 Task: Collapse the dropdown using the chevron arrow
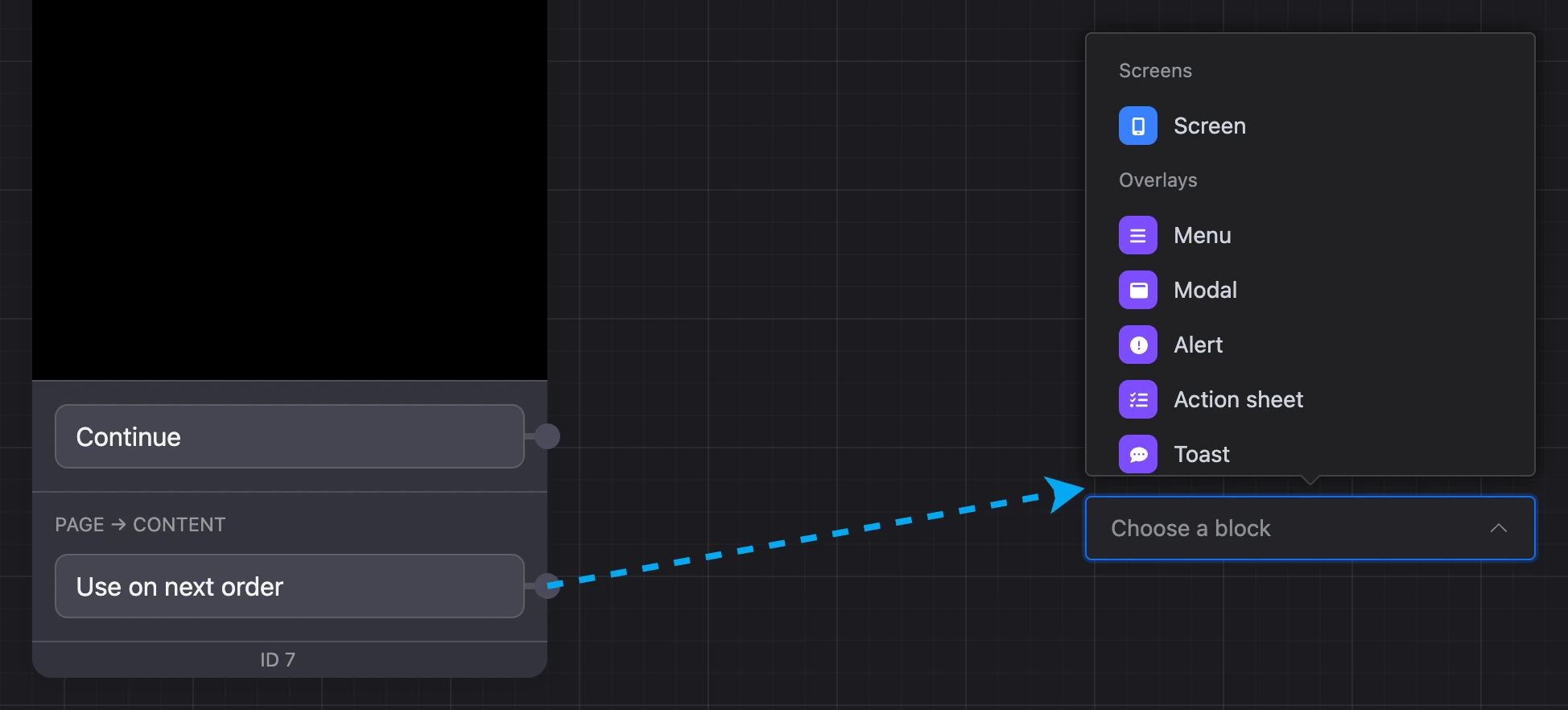pos(1498,528)
